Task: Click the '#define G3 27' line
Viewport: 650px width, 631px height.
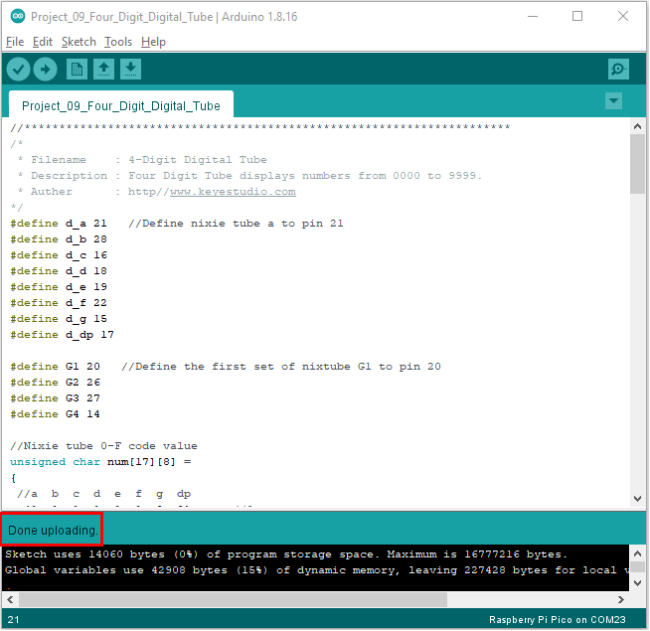Action: click(x=55, y=398)
